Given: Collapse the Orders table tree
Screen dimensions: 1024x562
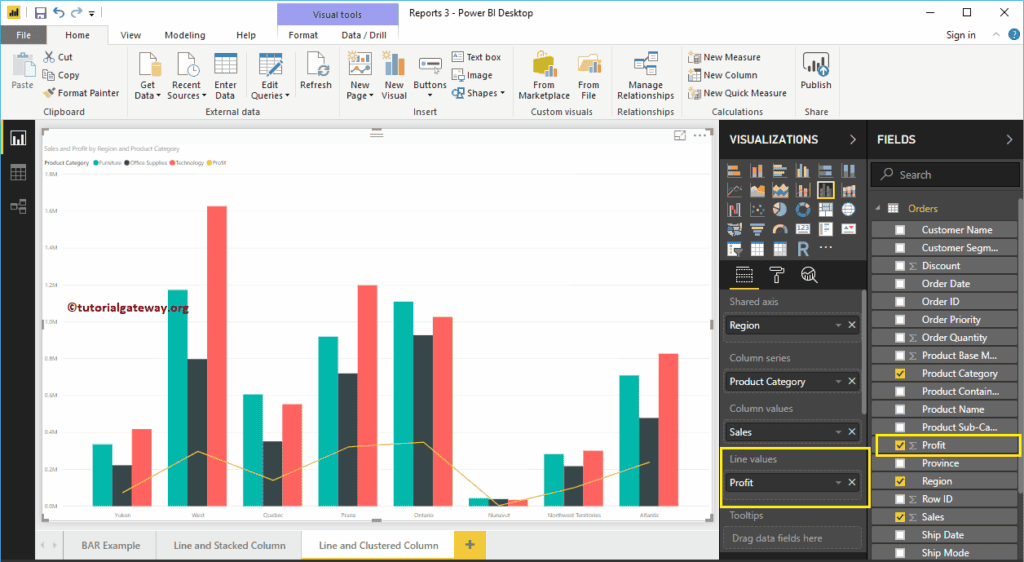Looking at the screenshot, I should (x=878, y=208).
